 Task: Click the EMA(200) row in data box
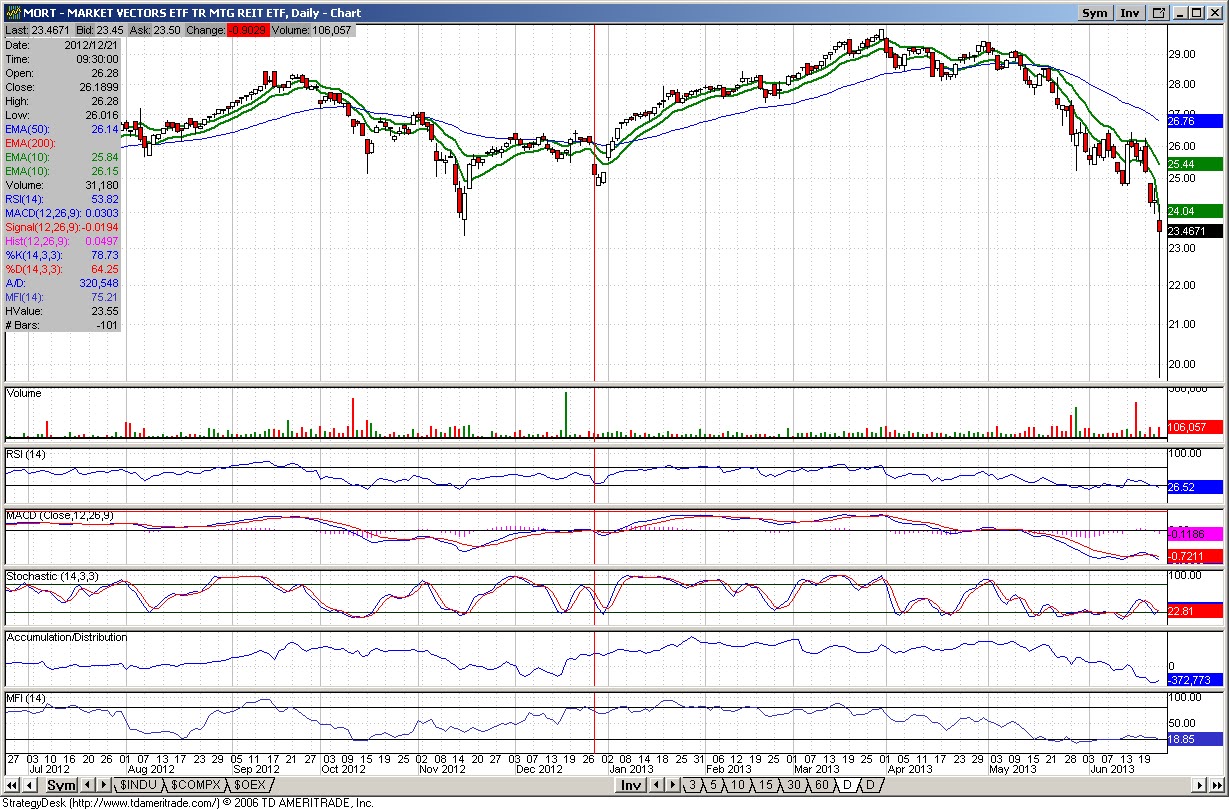[x=62, y=143]
